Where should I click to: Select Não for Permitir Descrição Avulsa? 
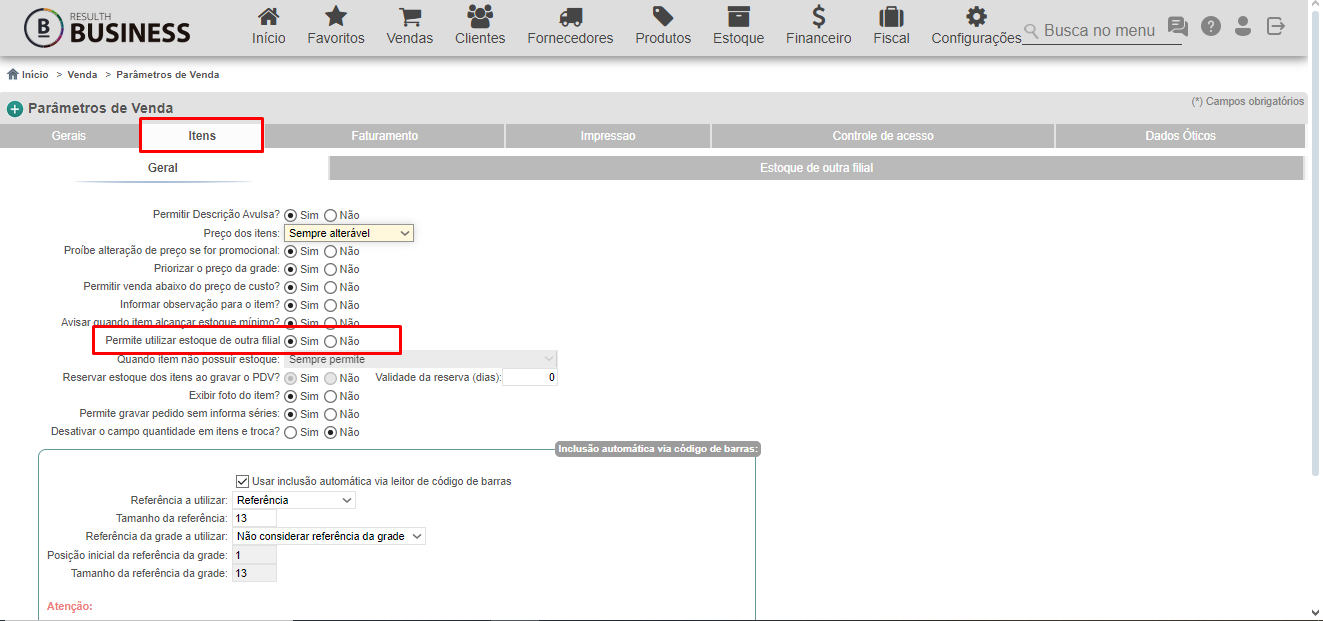pyautogui.click(x=331, y=215)
